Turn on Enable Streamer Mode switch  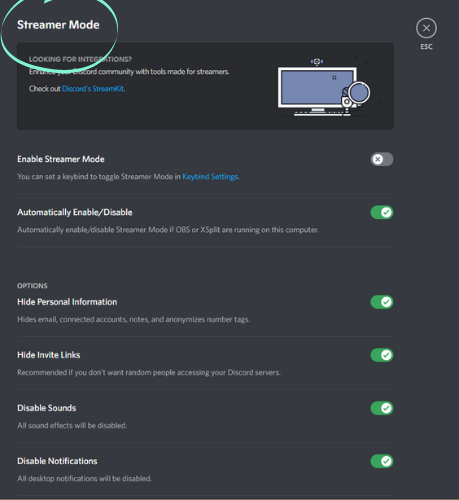[x=382, y=159]
